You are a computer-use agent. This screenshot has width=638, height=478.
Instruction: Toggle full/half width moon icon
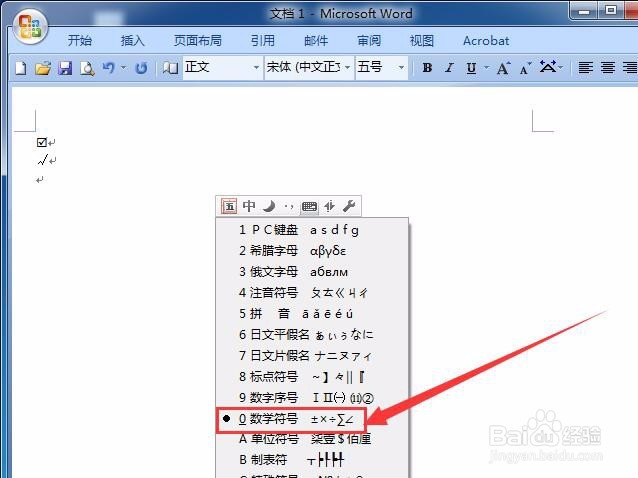click(269, 206)
